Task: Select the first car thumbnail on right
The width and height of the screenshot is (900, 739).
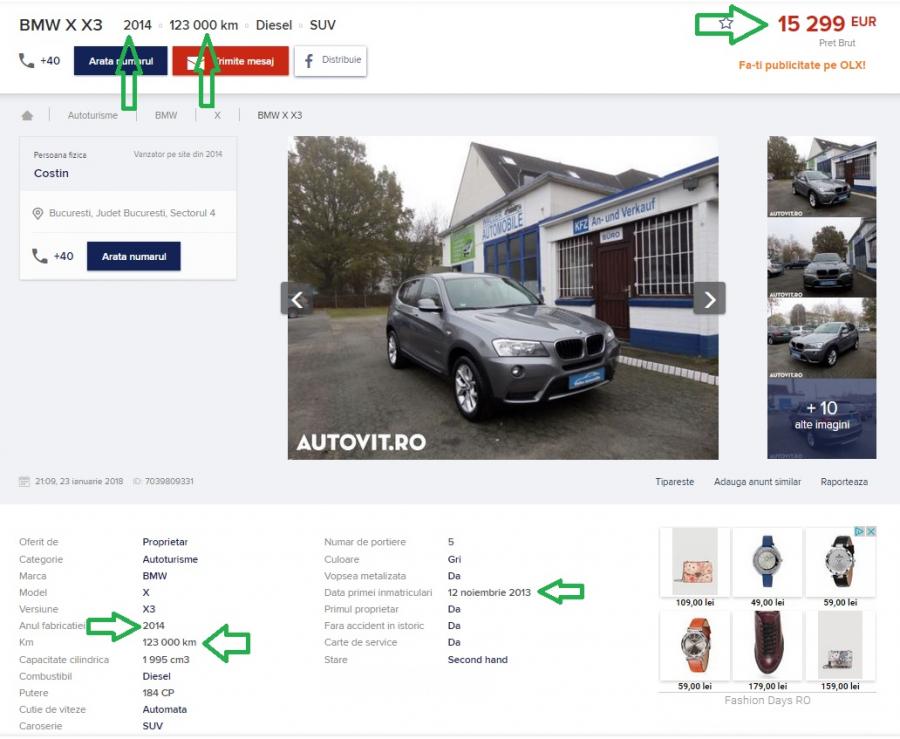Action: (x=821, y=176)
